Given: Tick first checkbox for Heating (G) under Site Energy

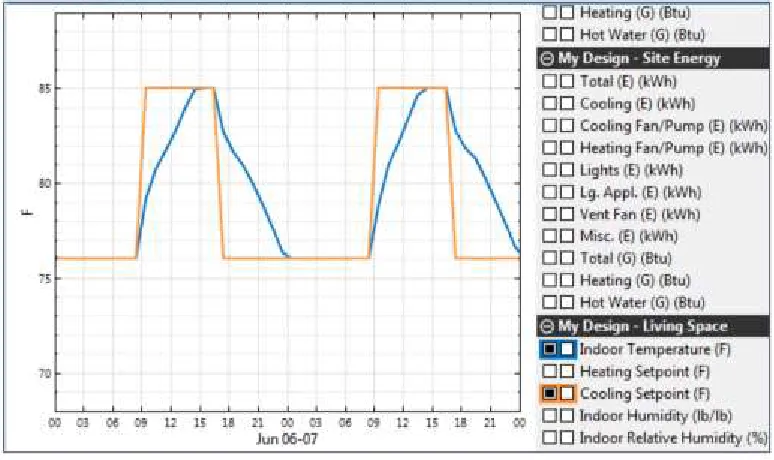Looking at the screenshot, I should pyautogui.click(x=549, y=280).
